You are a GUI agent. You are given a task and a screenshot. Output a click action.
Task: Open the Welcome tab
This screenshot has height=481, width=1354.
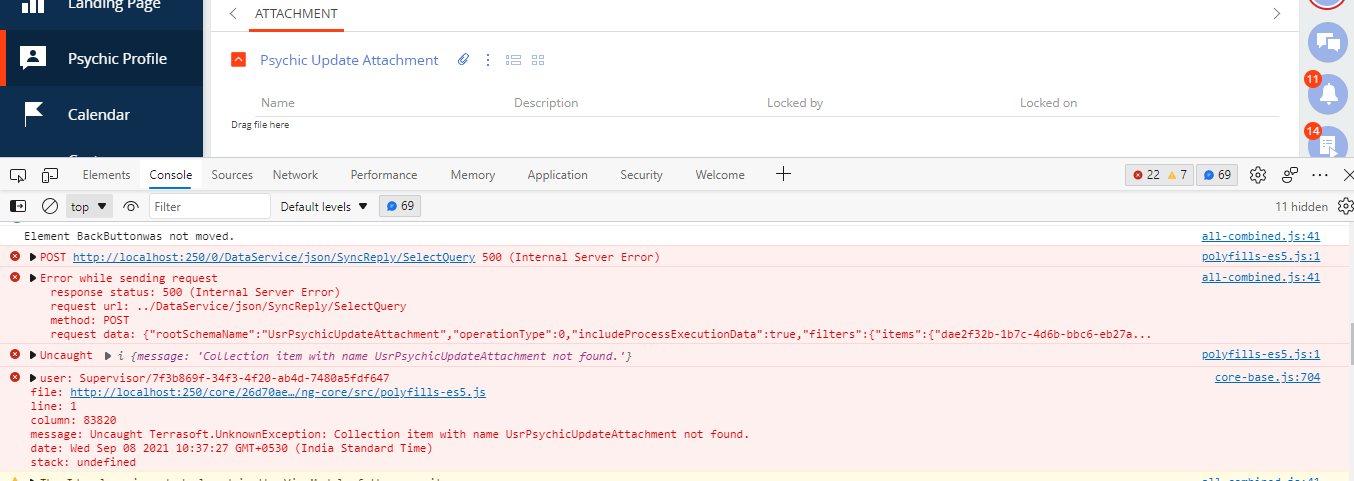(720, 175)
